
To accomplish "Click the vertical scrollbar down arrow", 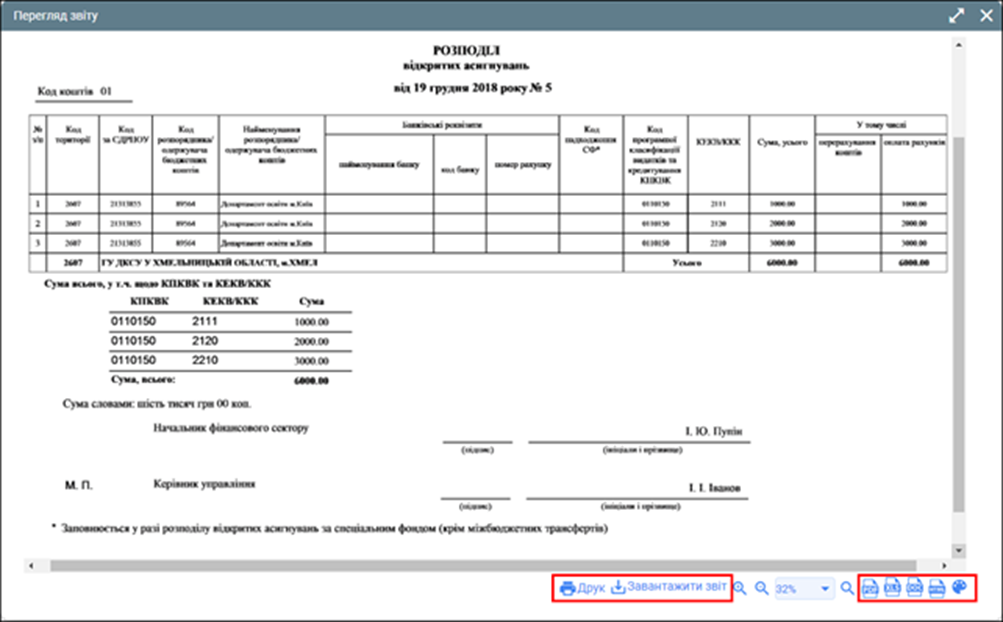I will [x=959, y=550].
